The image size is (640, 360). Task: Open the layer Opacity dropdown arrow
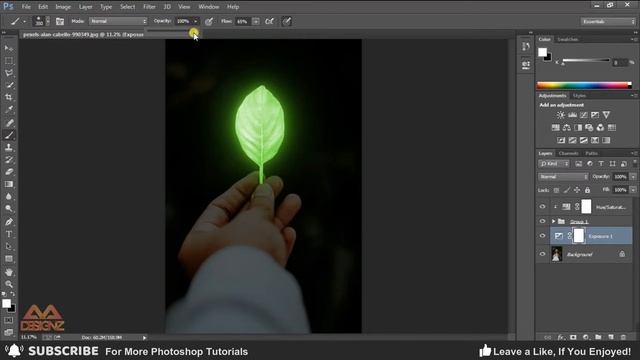633,177
